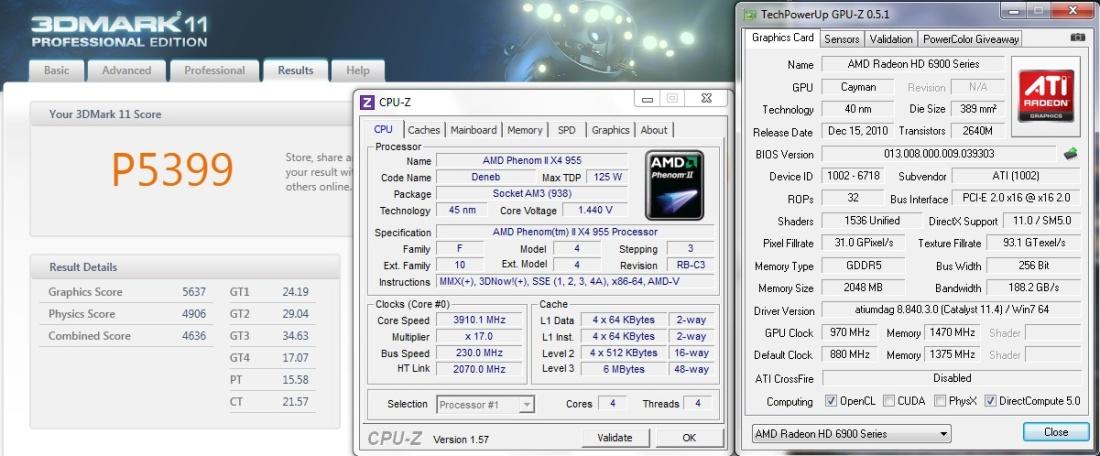The width and height of the screenshot is (1100, 456).
Task: Close the CPU-Z window
Action: pos(706,99)
